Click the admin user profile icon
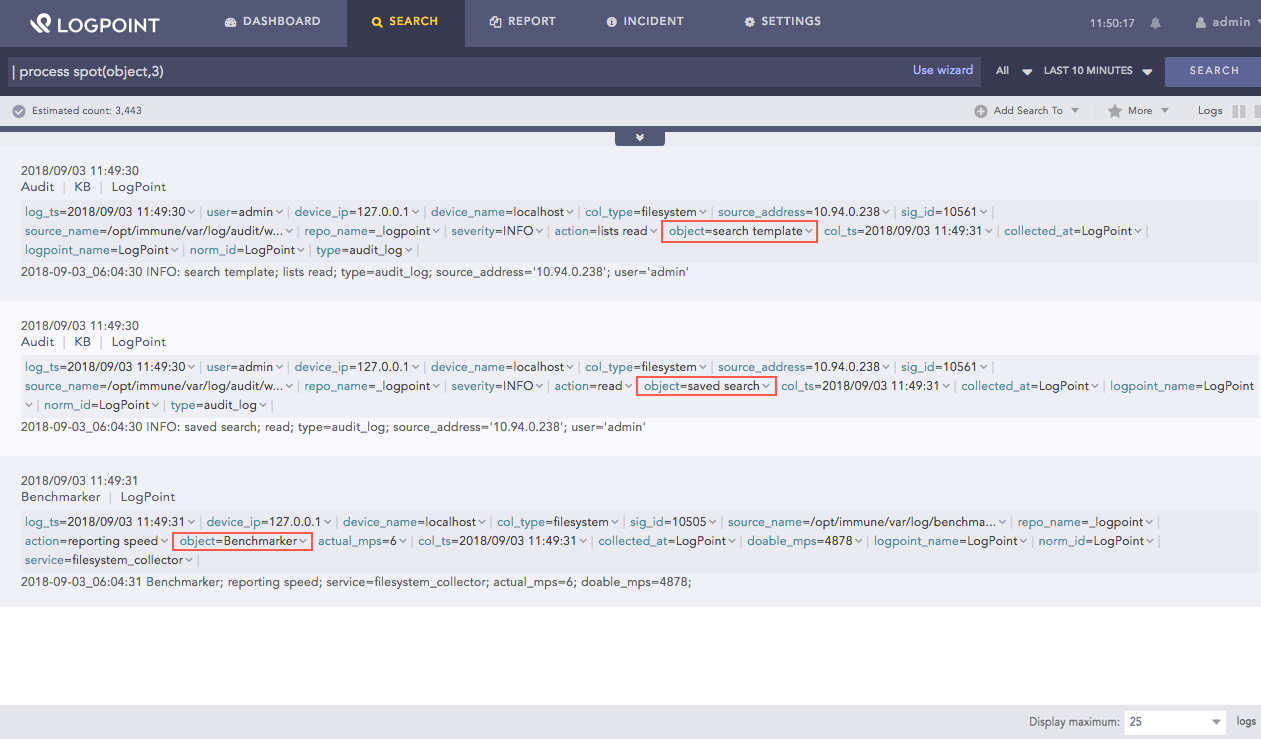 (1200, 22)
